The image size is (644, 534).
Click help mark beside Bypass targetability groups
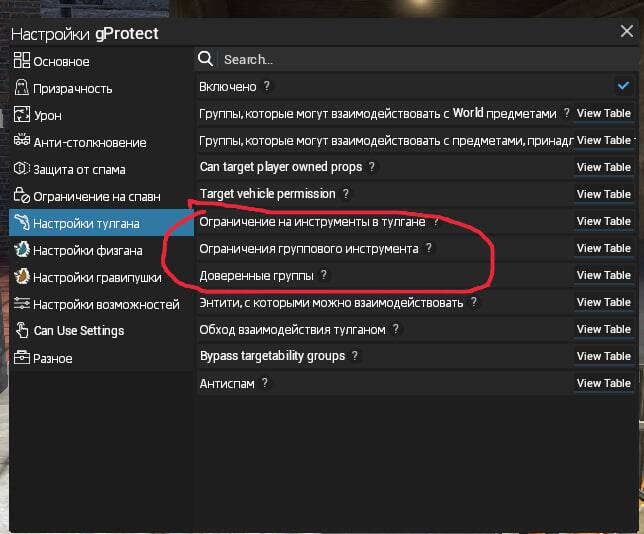(x=355, y=356)
